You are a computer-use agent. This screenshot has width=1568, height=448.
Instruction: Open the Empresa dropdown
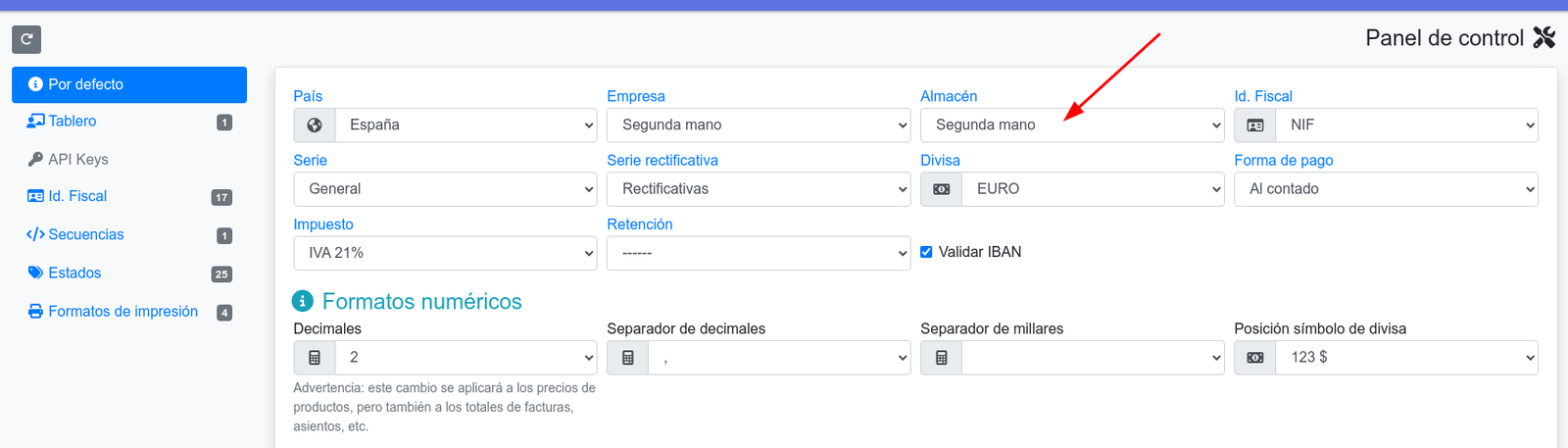click(759, 124)
